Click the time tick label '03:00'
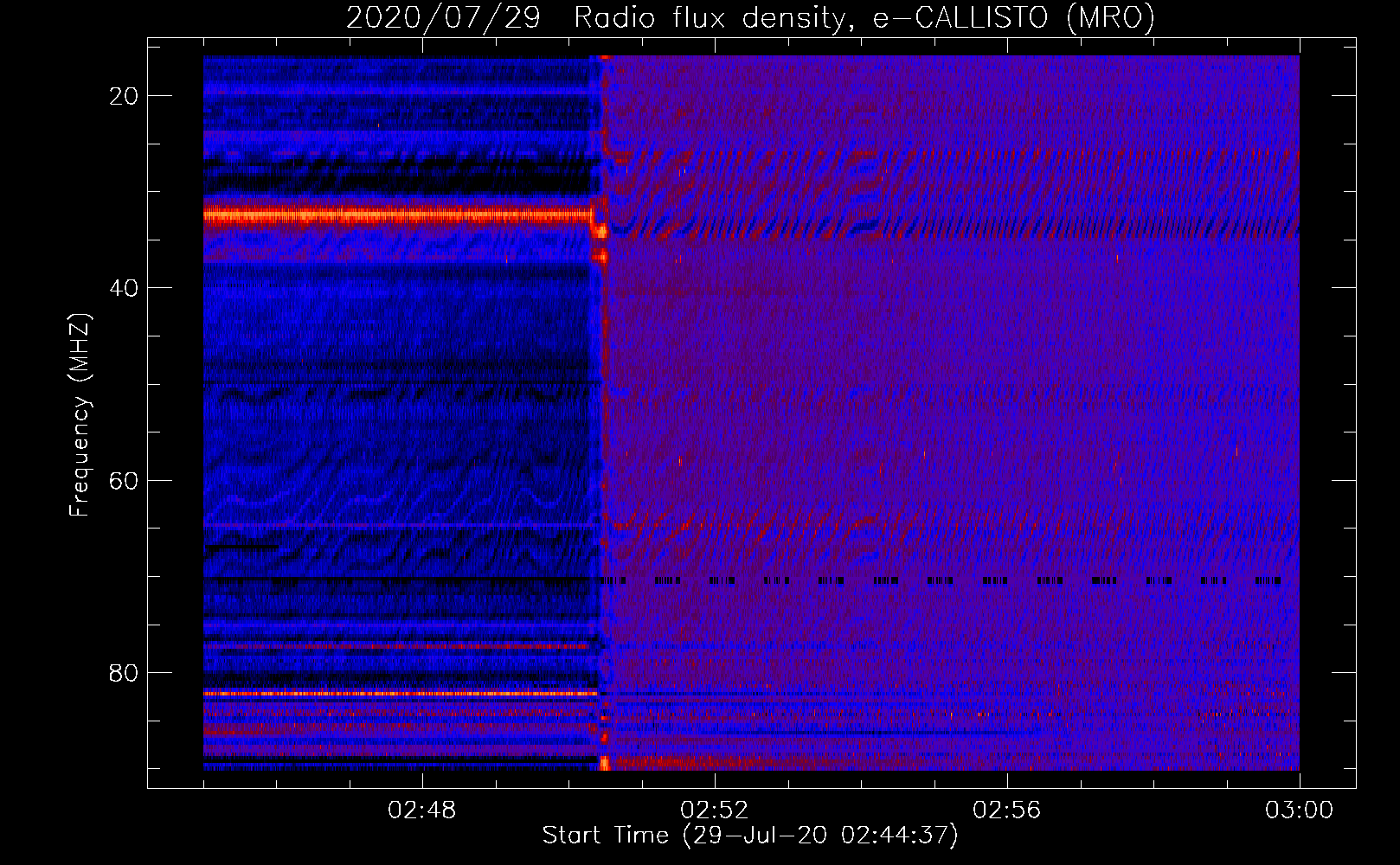Image resolution: width=1400 pixels, height=865 pixels. pyautogui.click(x=1300, y=811)
